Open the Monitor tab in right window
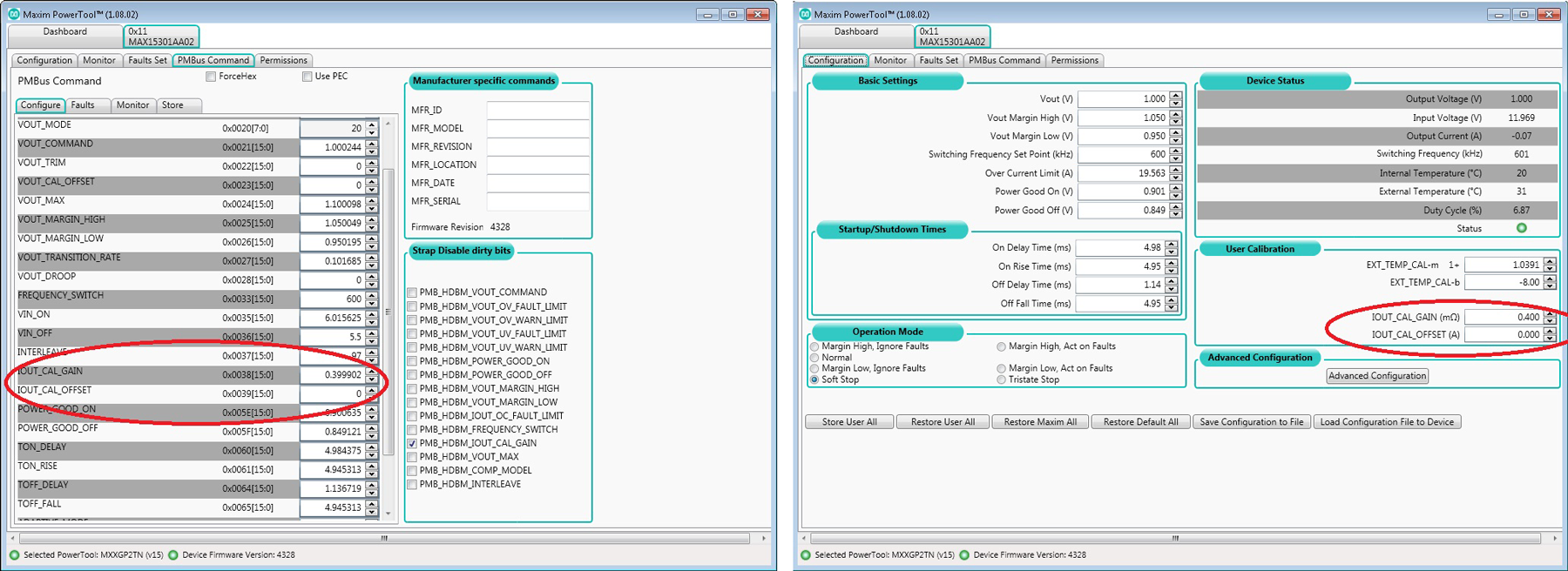This screenshot has width=1568, height=571. coord(890,60)
